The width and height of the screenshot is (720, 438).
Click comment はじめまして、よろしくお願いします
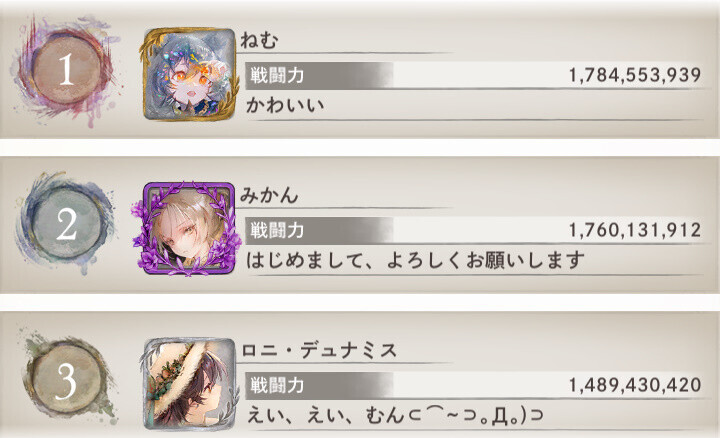pyautogui.click(x=416, y=260)
